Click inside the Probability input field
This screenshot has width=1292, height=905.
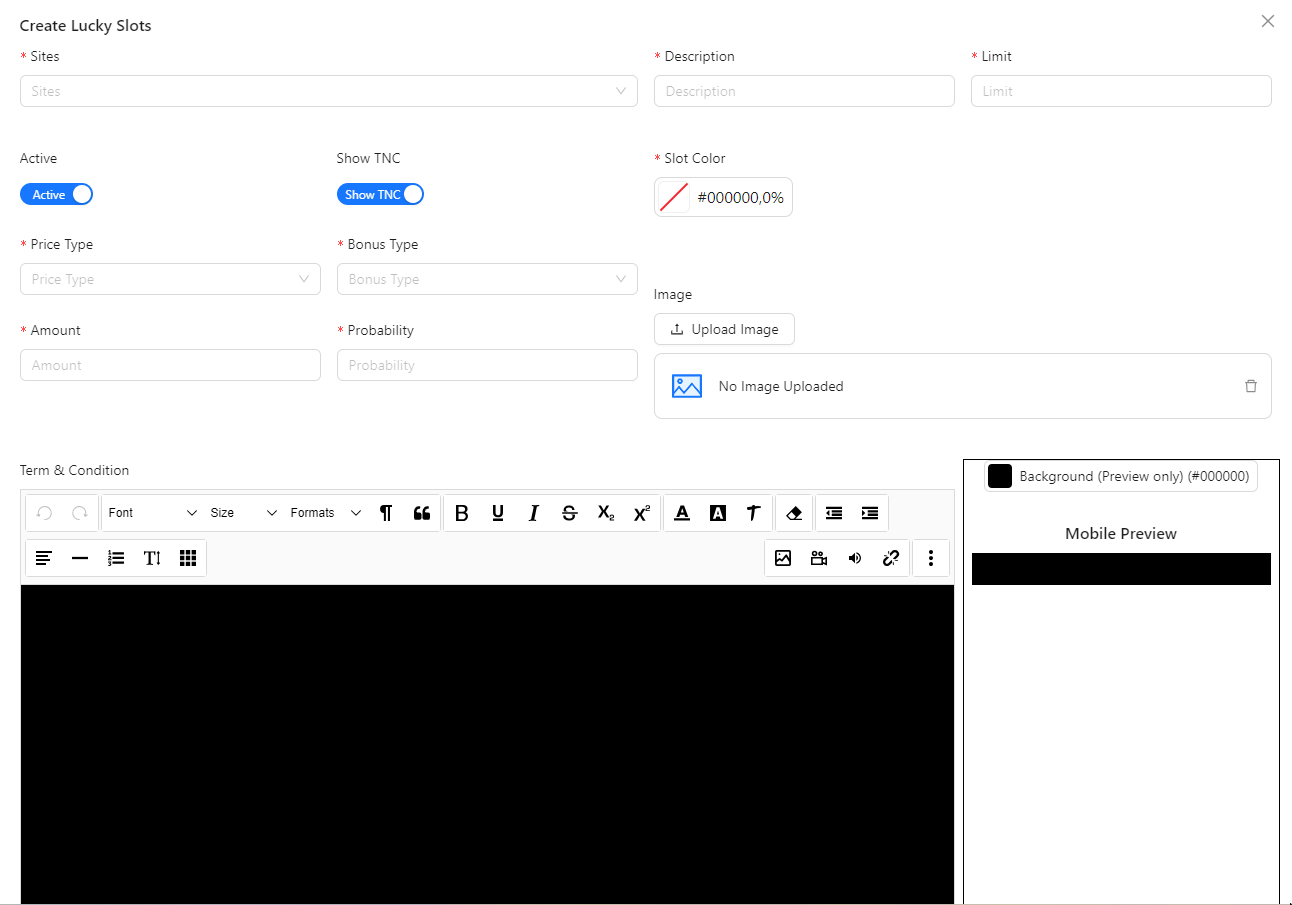coord(487,364)
